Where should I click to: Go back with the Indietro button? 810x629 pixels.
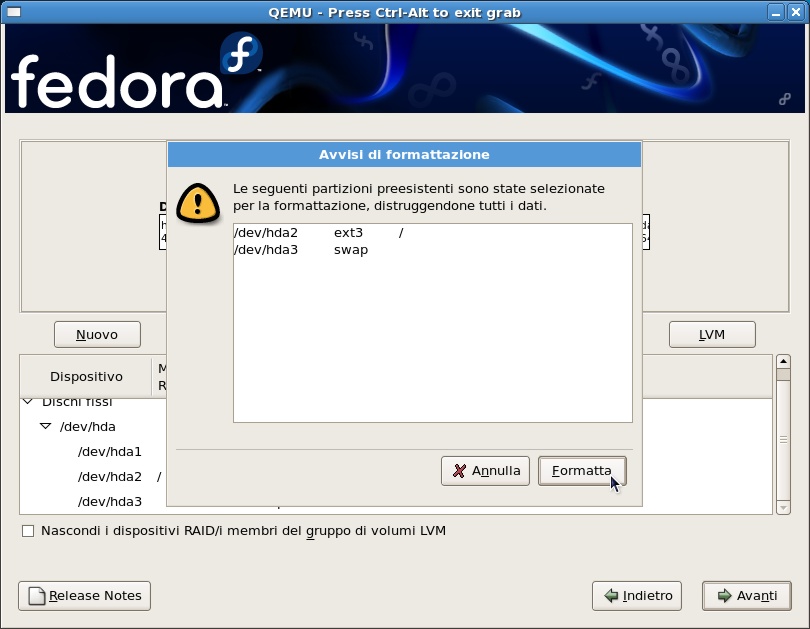click(x=637, y=596)
